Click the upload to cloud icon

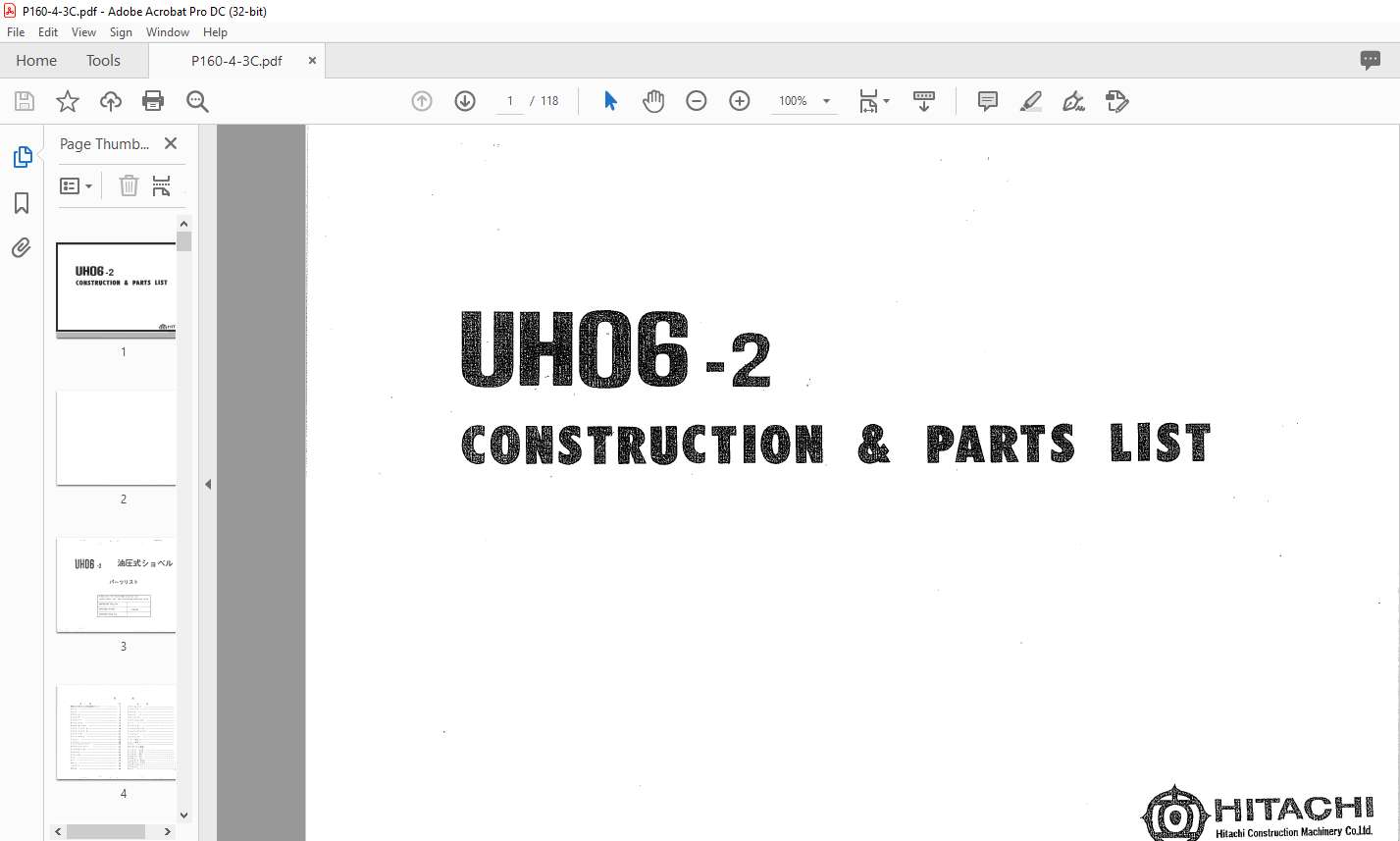tap(111, 101)
